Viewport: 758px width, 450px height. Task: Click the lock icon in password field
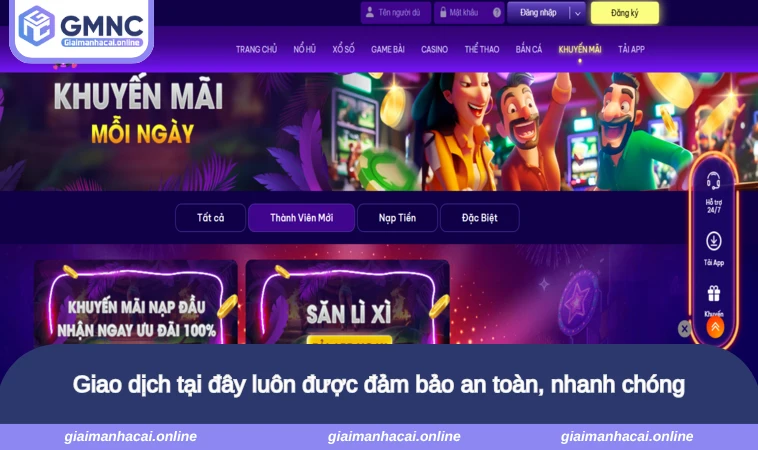(442, 13)
